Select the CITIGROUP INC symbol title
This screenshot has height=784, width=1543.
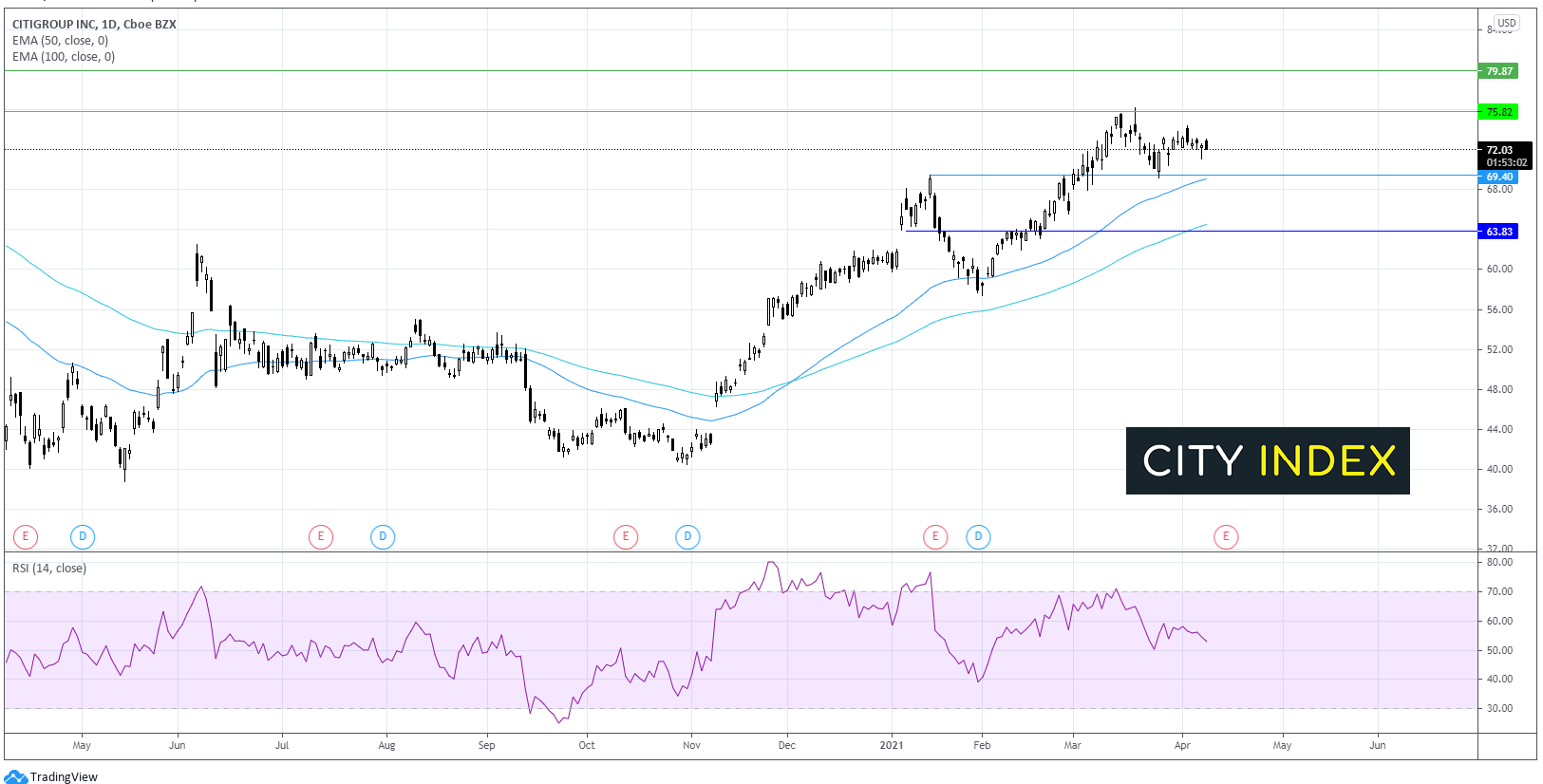[x=94, y=25]
